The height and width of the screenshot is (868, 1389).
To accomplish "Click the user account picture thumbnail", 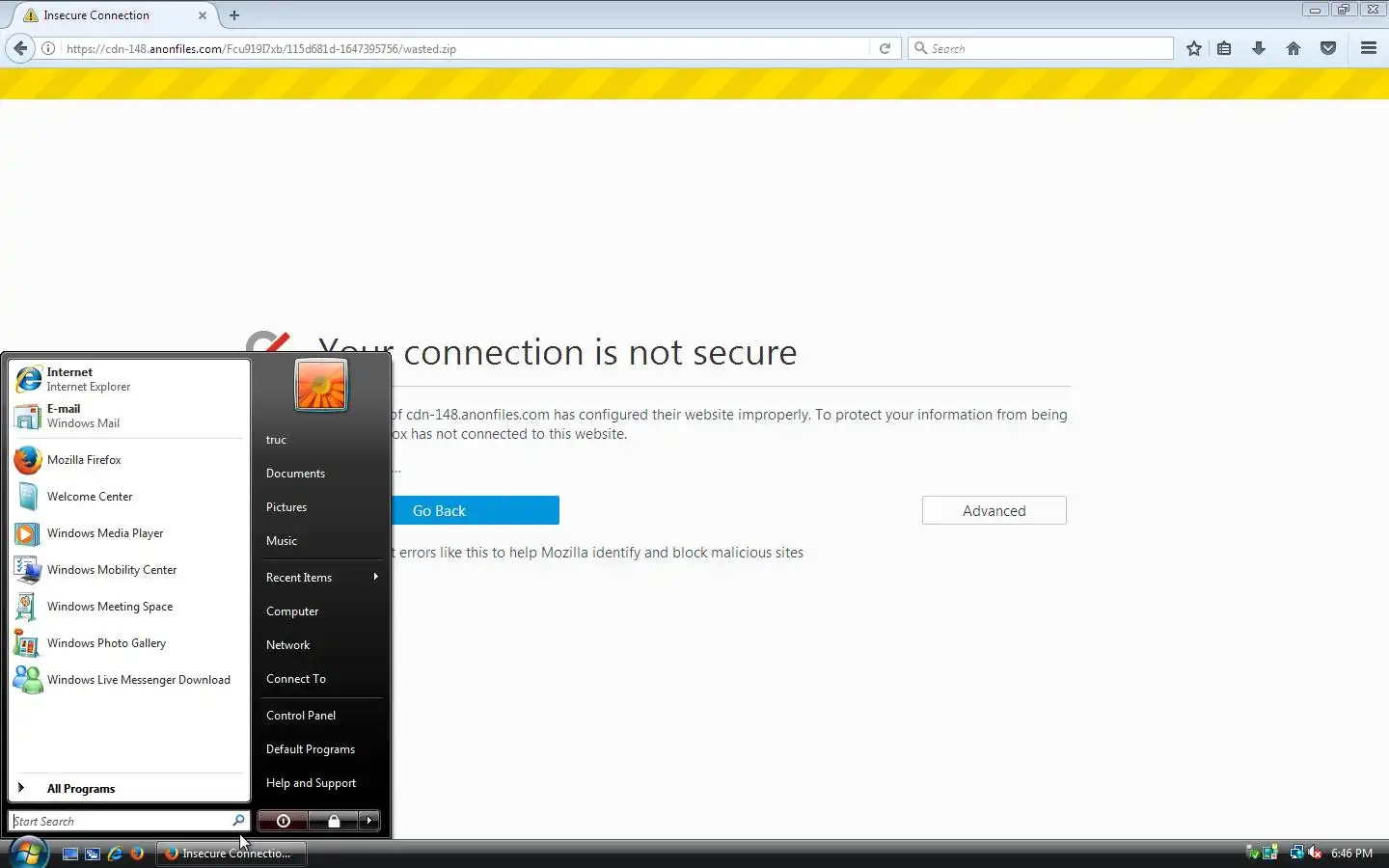I will [x=321, y=385].
